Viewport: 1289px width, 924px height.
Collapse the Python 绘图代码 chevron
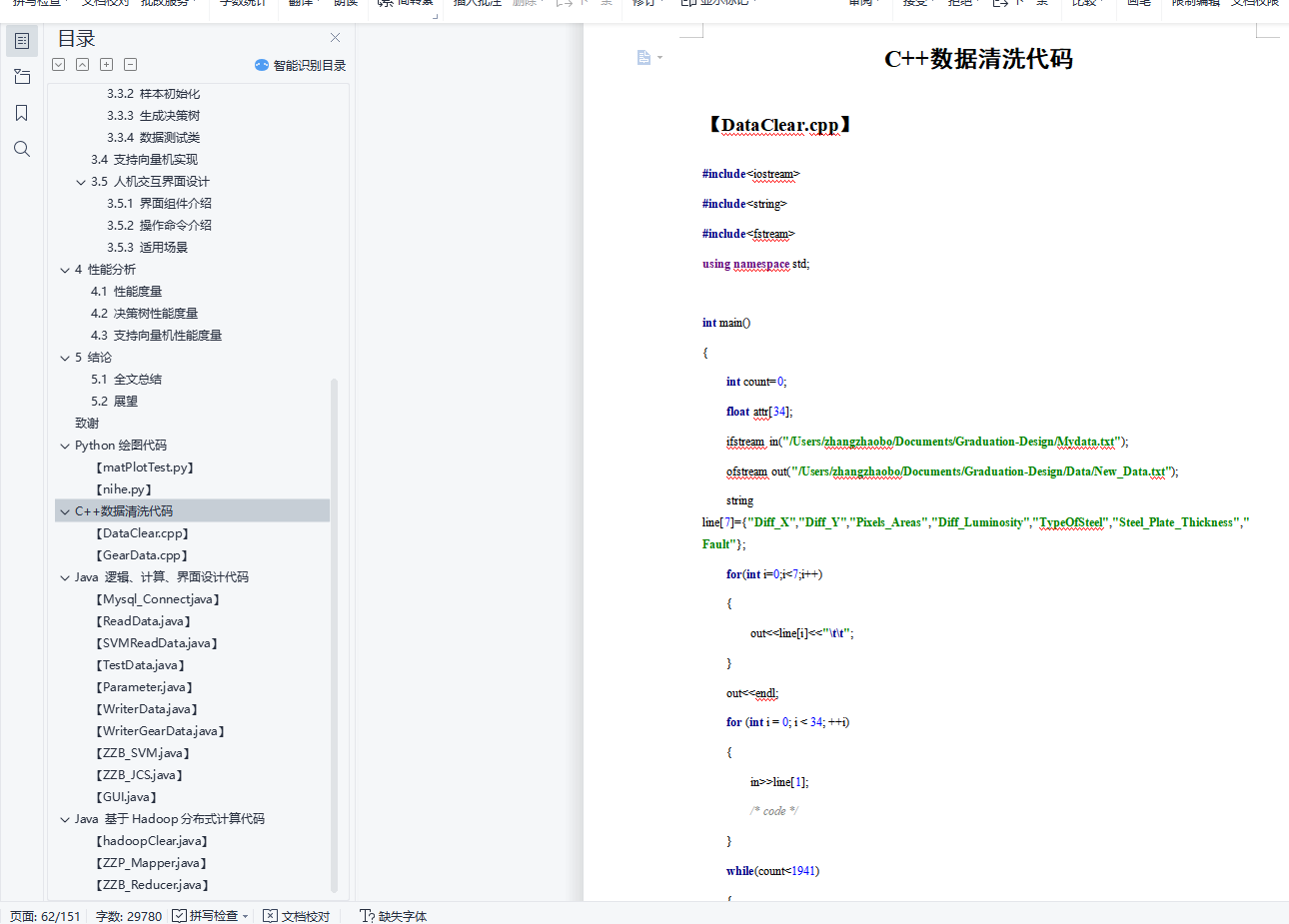[x=65, y=446]
